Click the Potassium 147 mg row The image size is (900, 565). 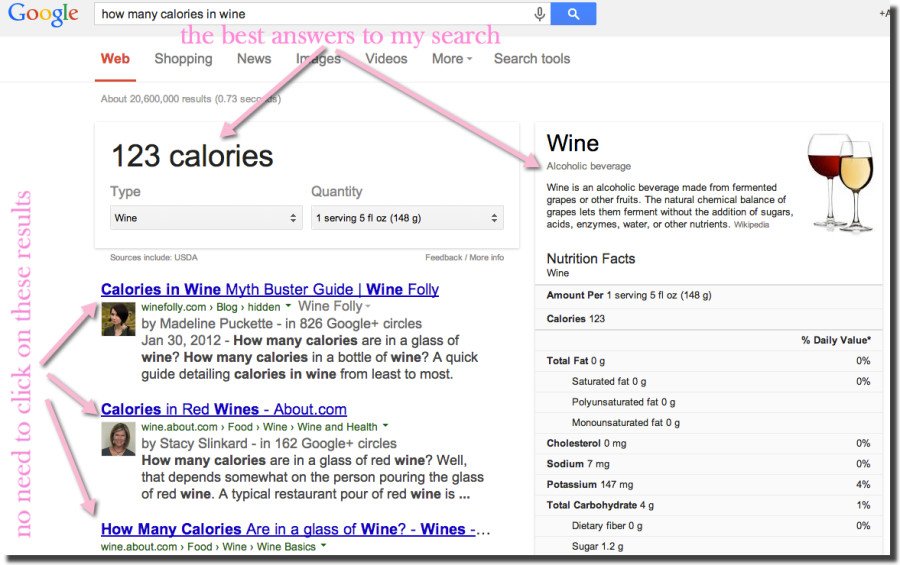(708, 485)
